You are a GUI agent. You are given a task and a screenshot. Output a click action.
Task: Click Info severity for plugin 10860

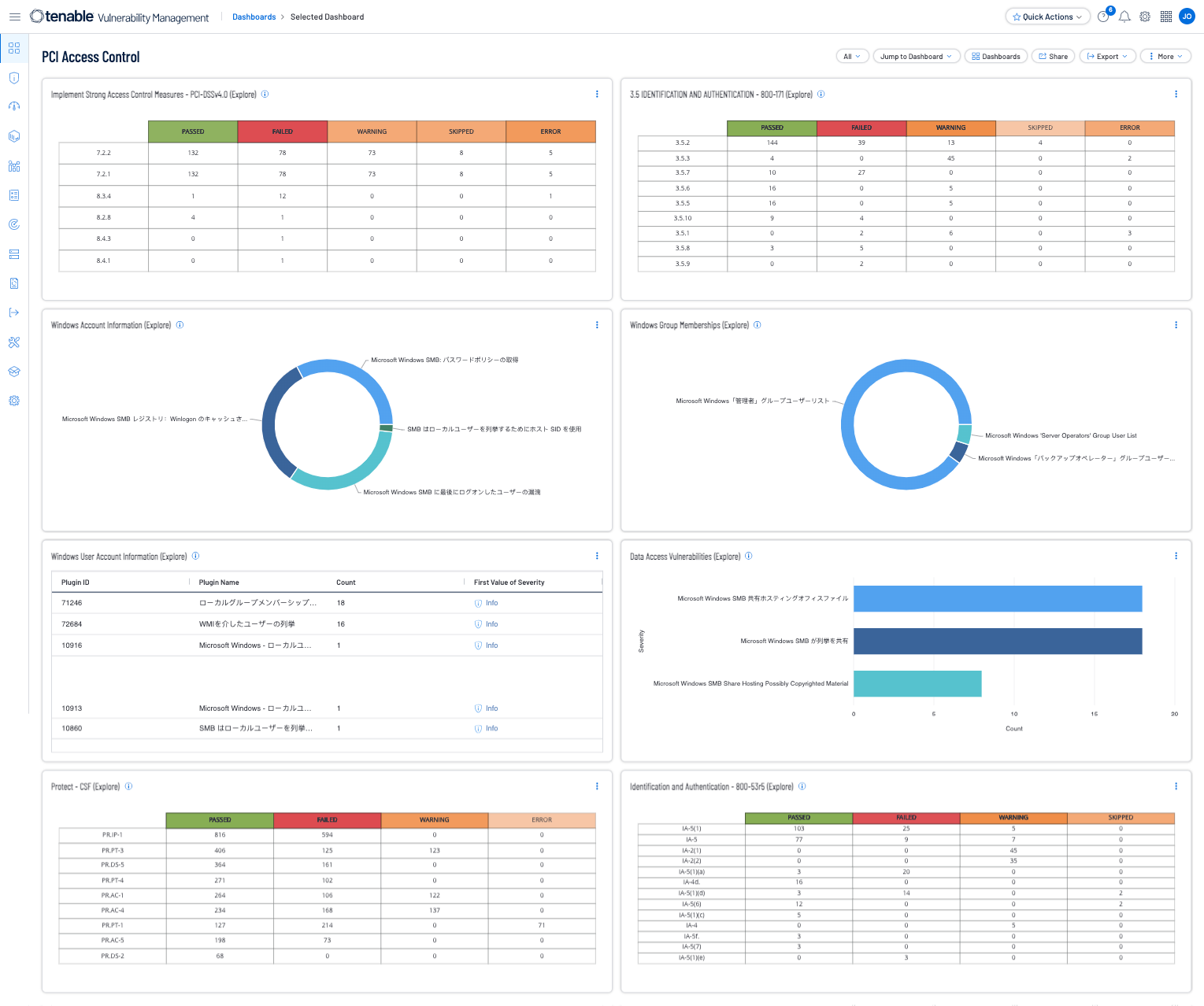[487, 728]
